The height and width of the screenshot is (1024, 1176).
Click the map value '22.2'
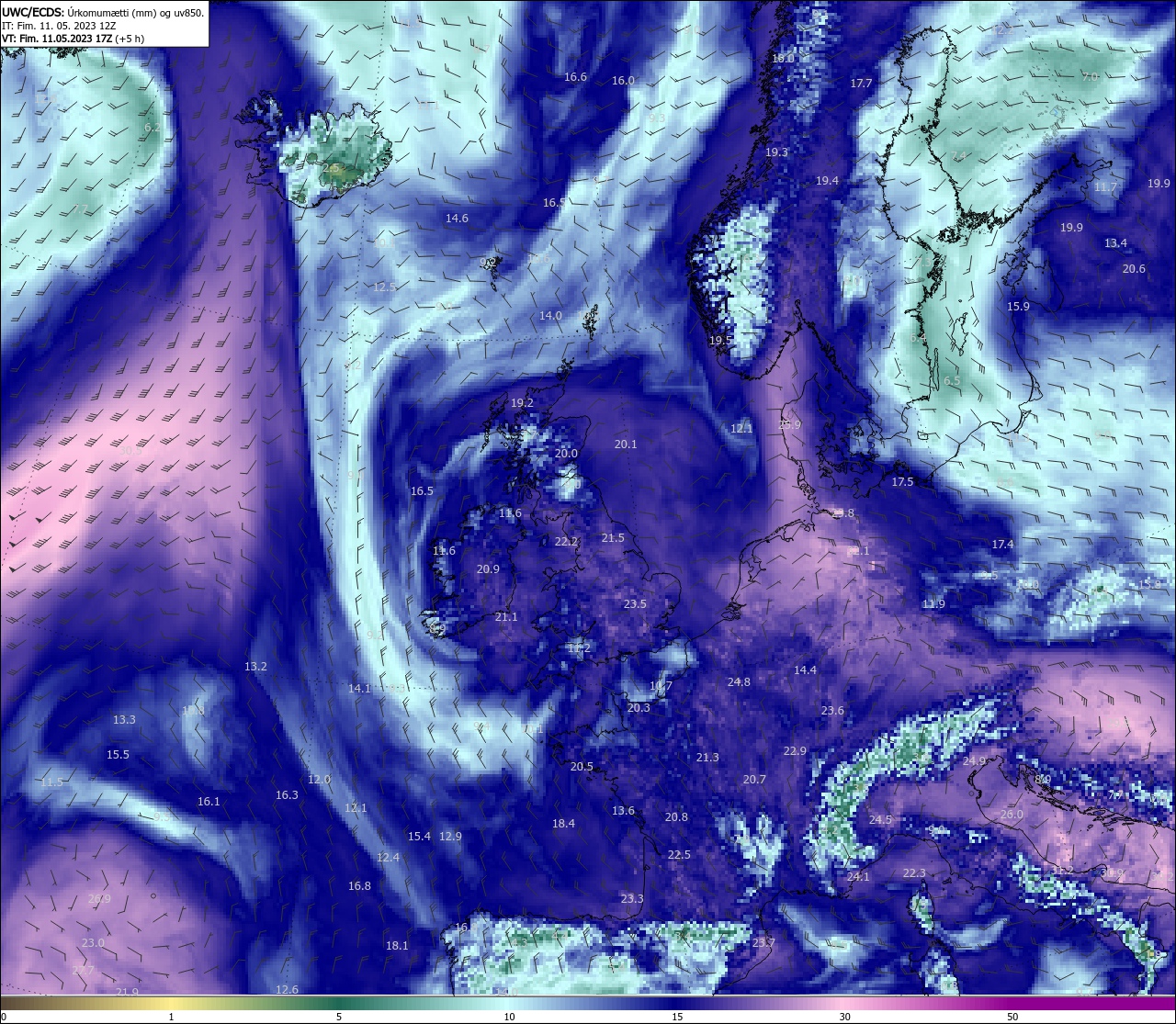click(566, 542)
